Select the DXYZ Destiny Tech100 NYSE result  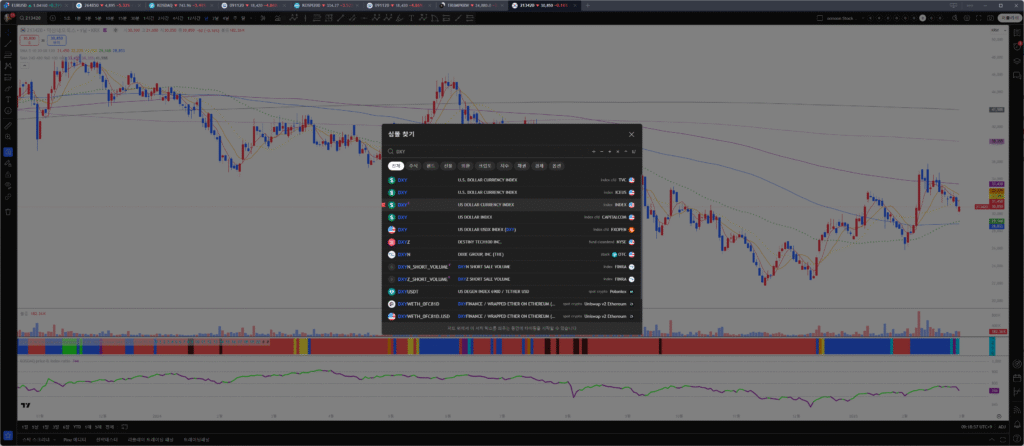[511, 242]
